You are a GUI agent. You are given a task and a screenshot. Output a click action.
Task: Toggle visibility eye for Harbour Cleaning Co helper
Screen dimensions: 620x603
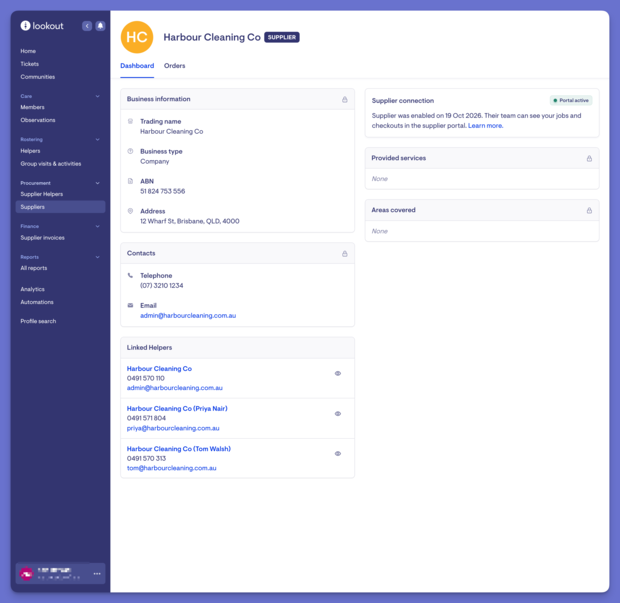(338, 373)
